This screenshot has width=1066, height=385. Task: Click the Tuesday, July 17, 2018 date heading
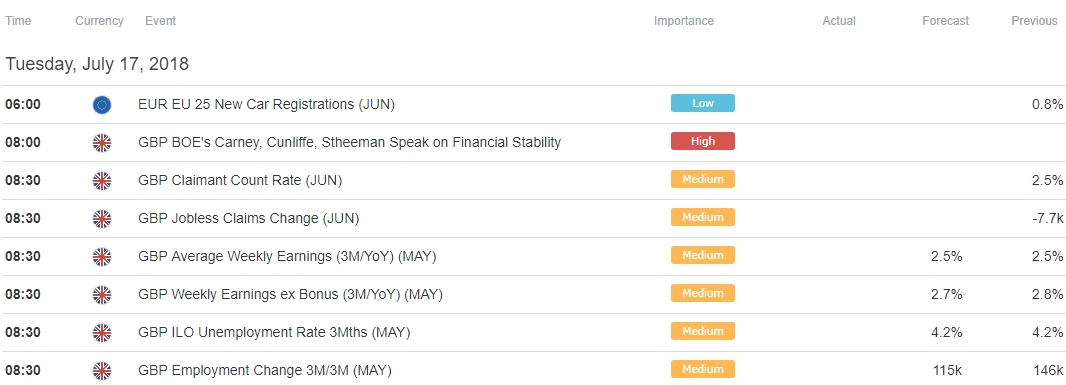(97, 65)
